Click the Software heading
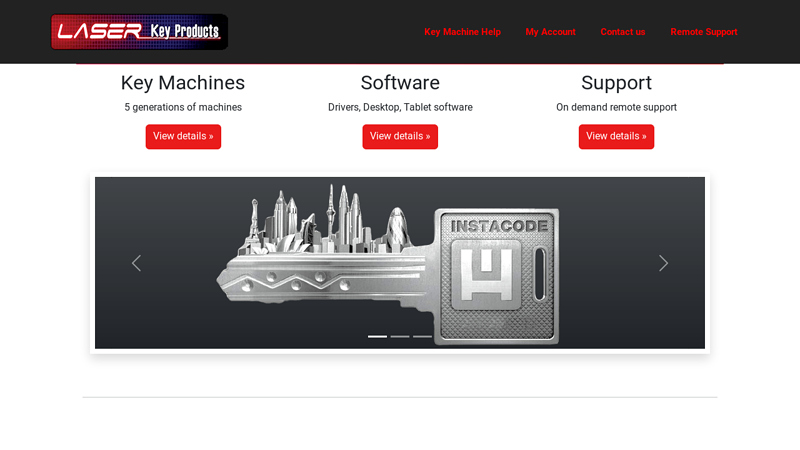The width and height of the screenshot is (800, 450). pos(400,83)
